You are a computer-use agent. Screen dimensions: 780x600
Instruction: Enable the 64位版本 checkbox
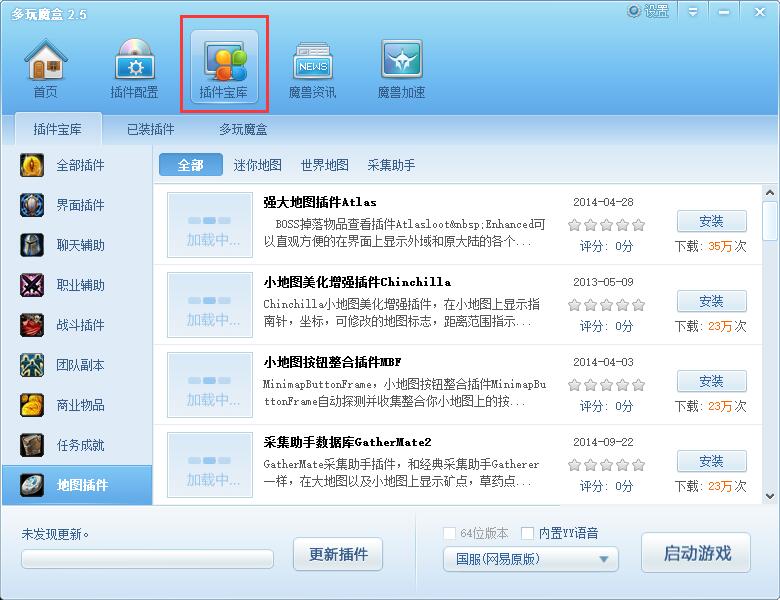pos(450,533)
